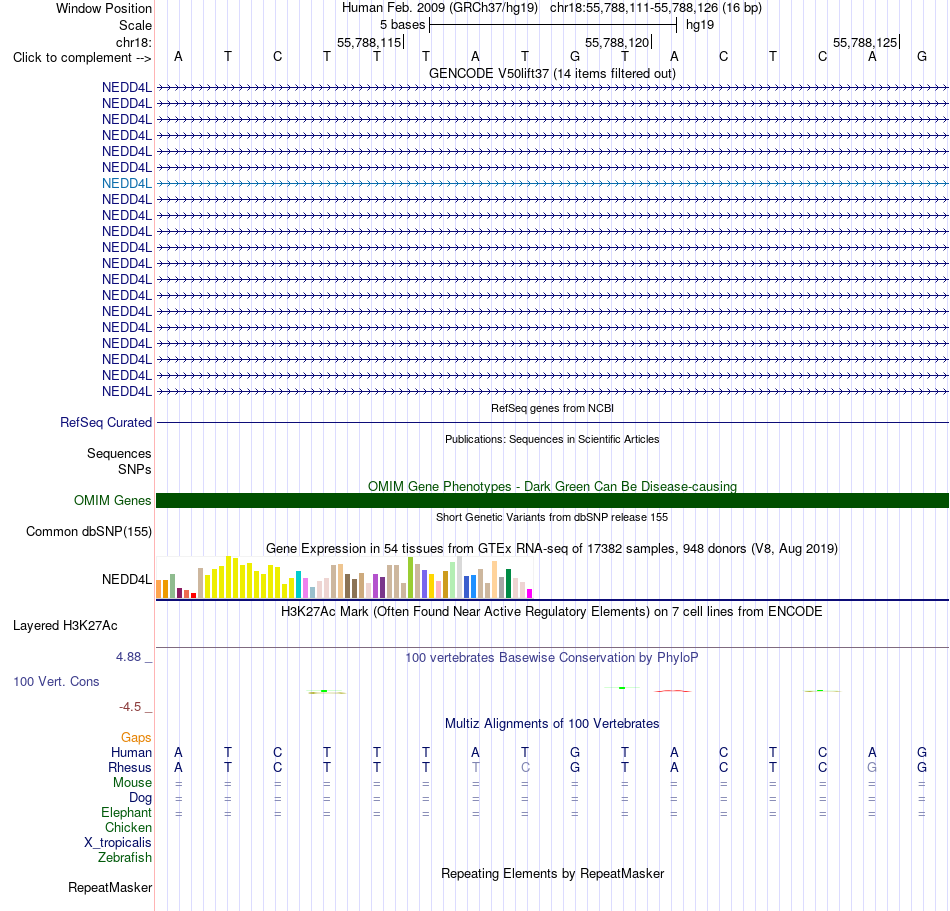This screenshot has height=911, width=950.
Task: Click the red negative PhyloP conservation bar
Action: pos(673,691)
